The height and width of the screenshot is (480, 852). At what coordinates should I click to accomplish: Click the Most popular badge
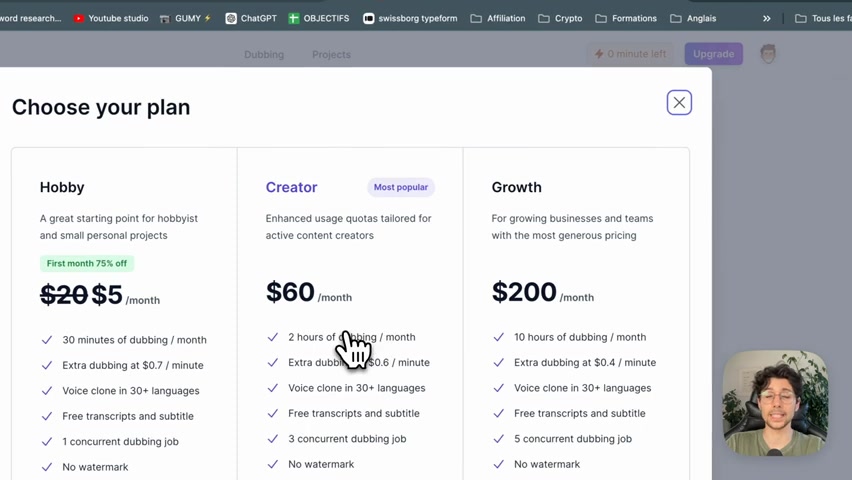401,187
